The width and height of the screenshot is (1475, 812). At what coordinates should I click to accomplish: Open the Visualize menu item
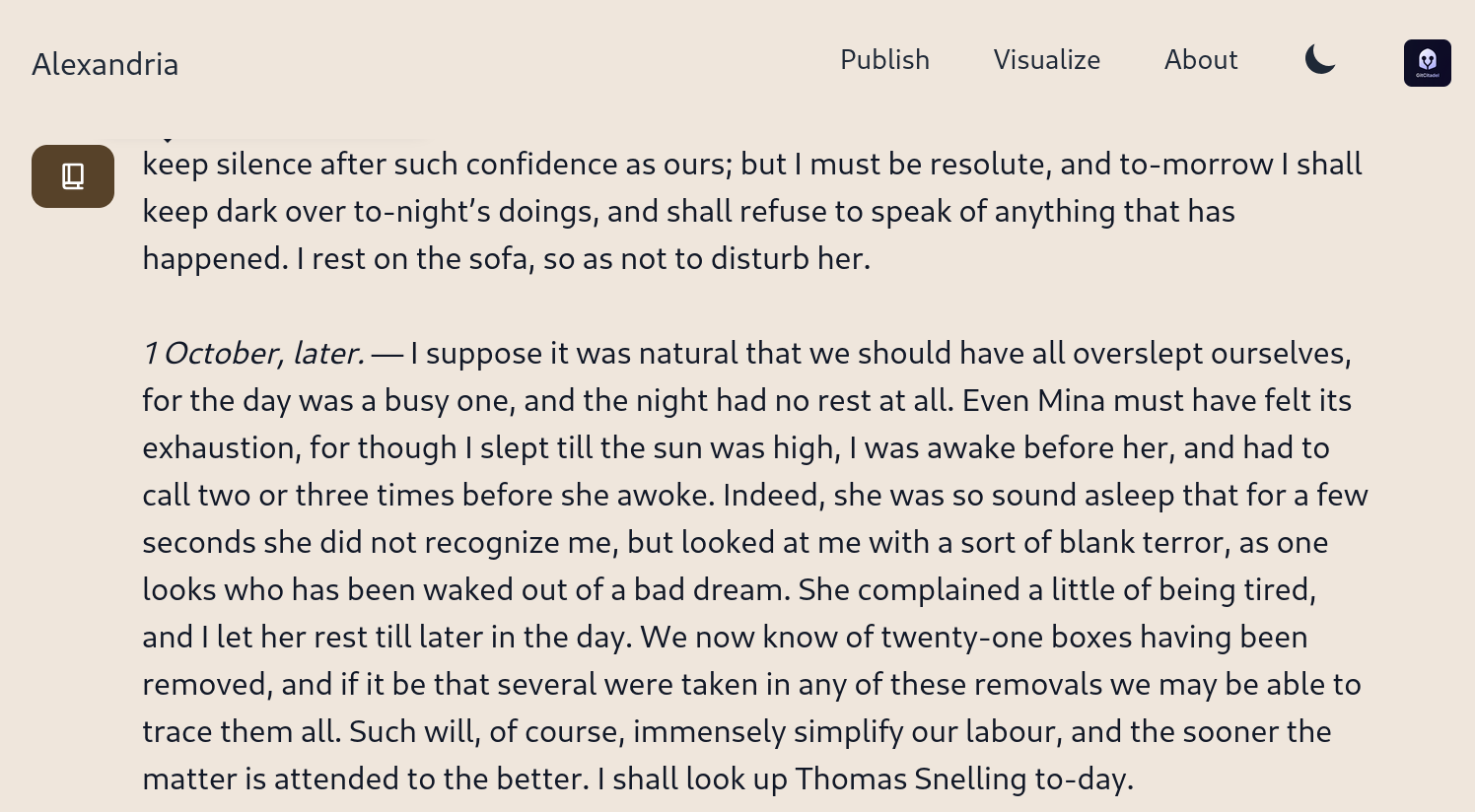(x=1046, y=60)
